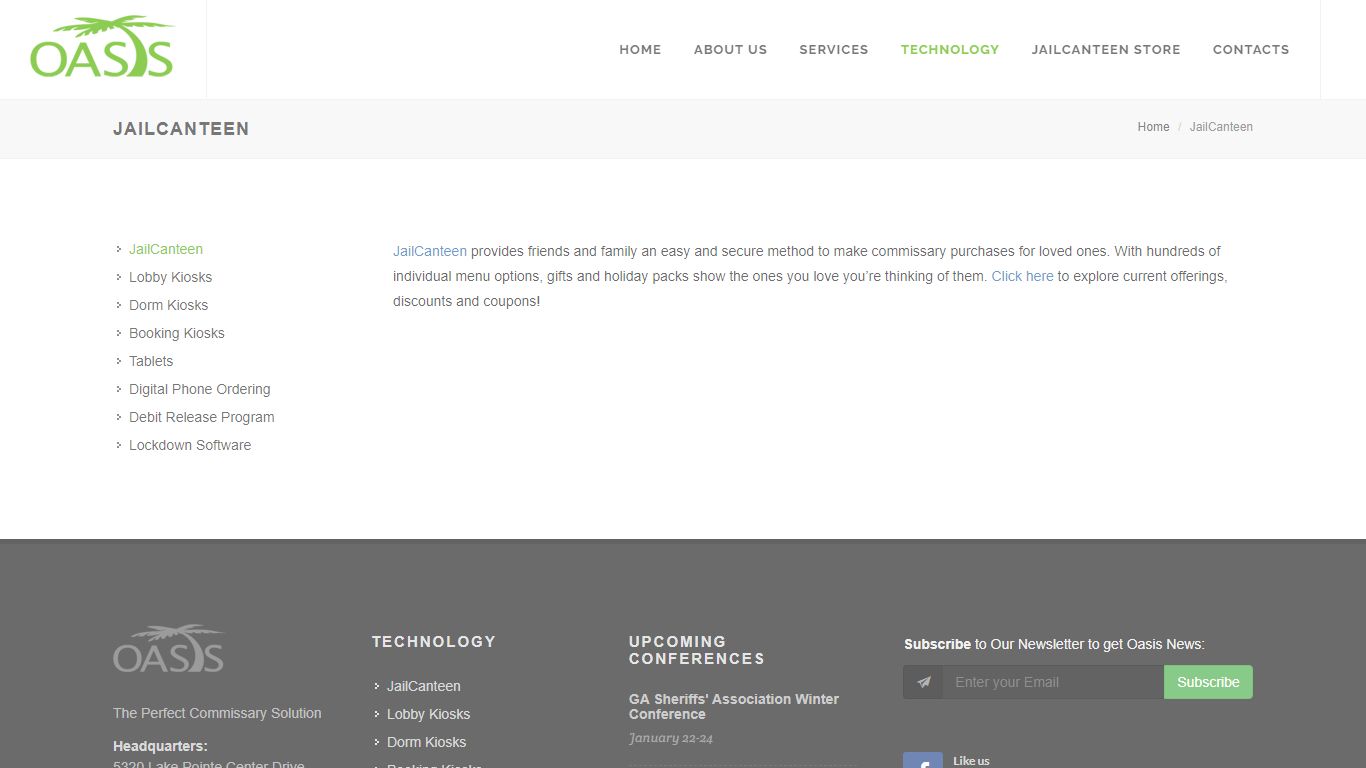1366x768 pixels.
Task: Open Tablets in the sidebar
Action: 151,361
